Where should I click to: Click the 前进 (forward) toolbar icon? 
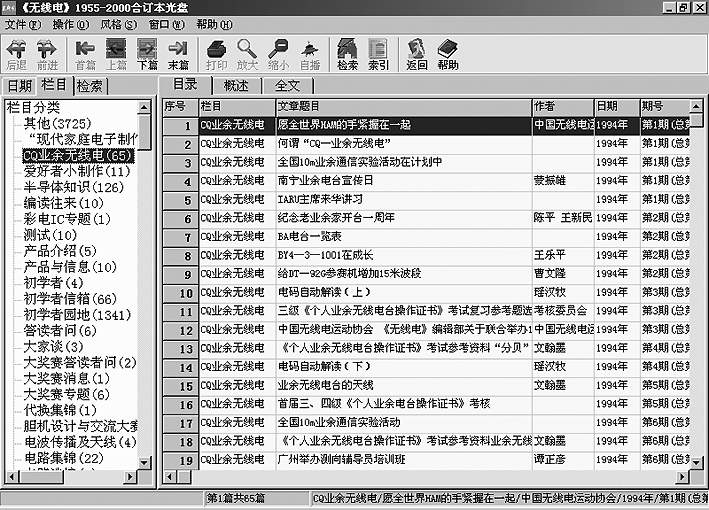tap(47, 54)
